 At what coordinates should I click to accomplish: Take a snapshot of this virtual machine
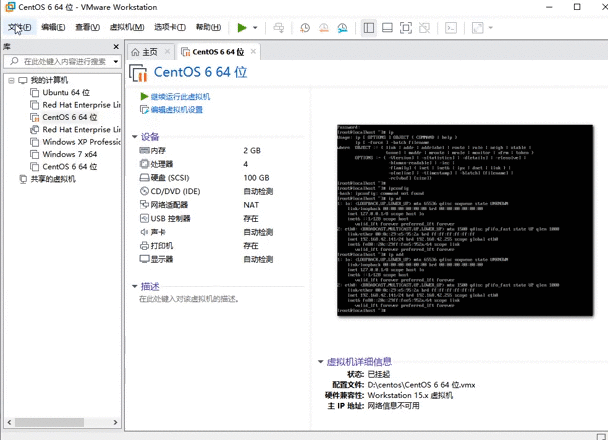click(x=305, y=28)
